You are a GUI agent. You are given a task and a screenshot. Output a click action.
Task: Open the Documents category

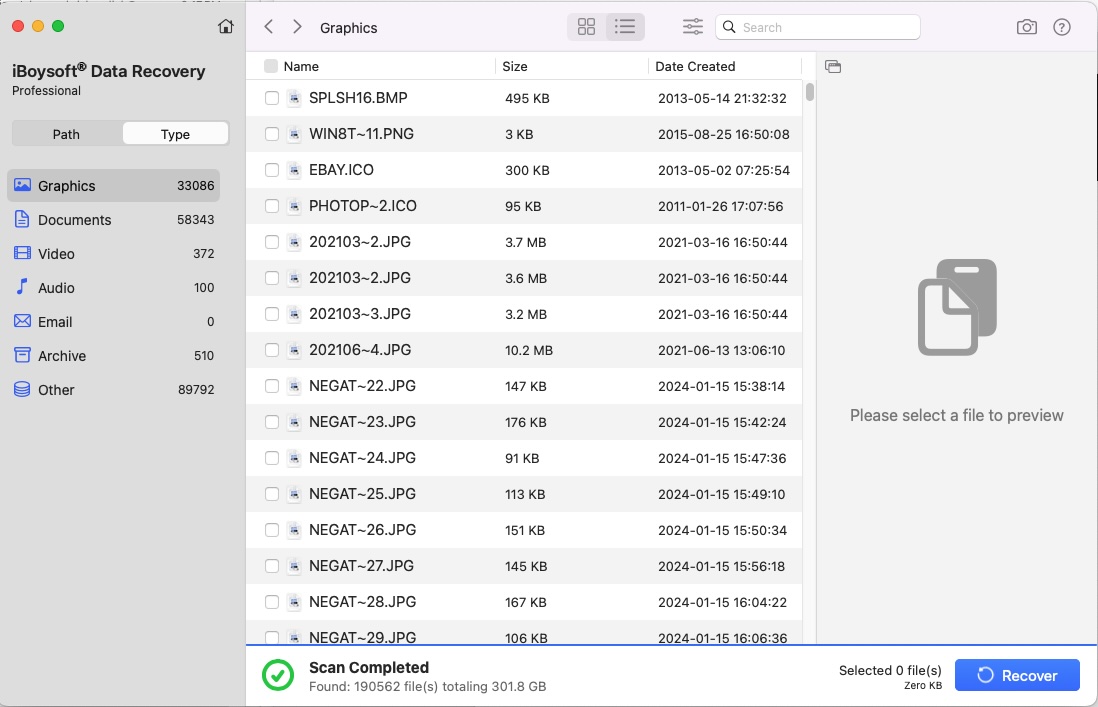pos(75,220)
